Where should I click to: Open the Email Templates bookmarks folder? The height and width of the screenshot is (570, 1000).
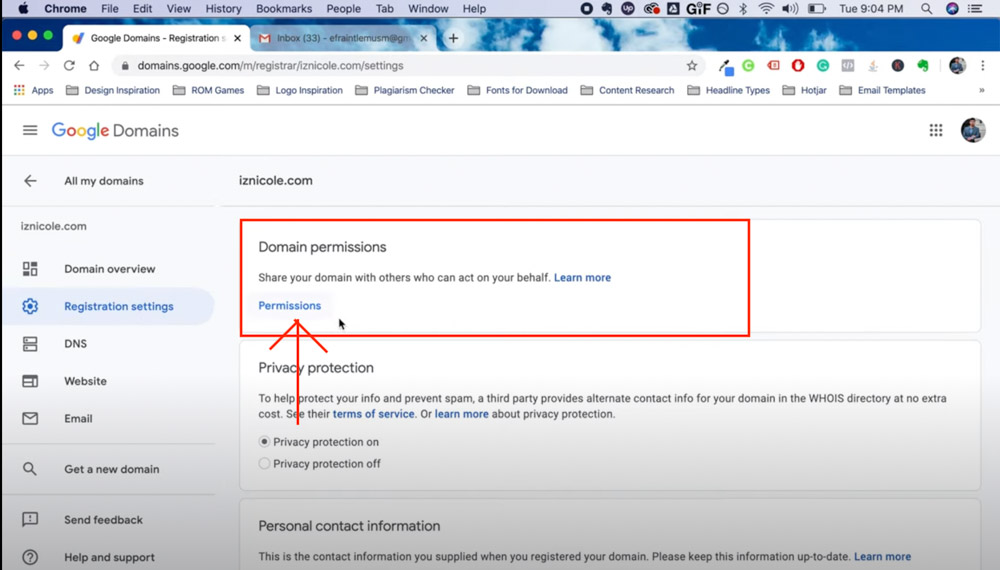pyautogui.click(x=882, y=91)
